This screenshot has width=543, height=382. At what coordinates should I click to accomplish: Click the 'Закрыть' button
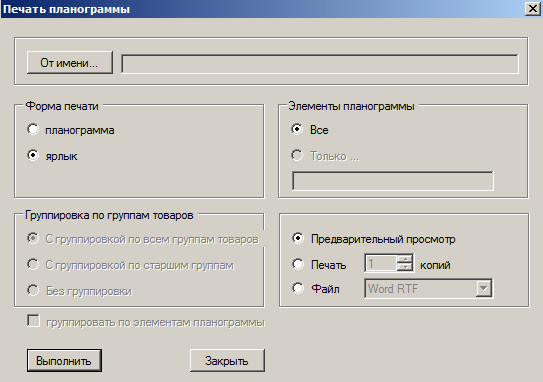coord(227,361)
